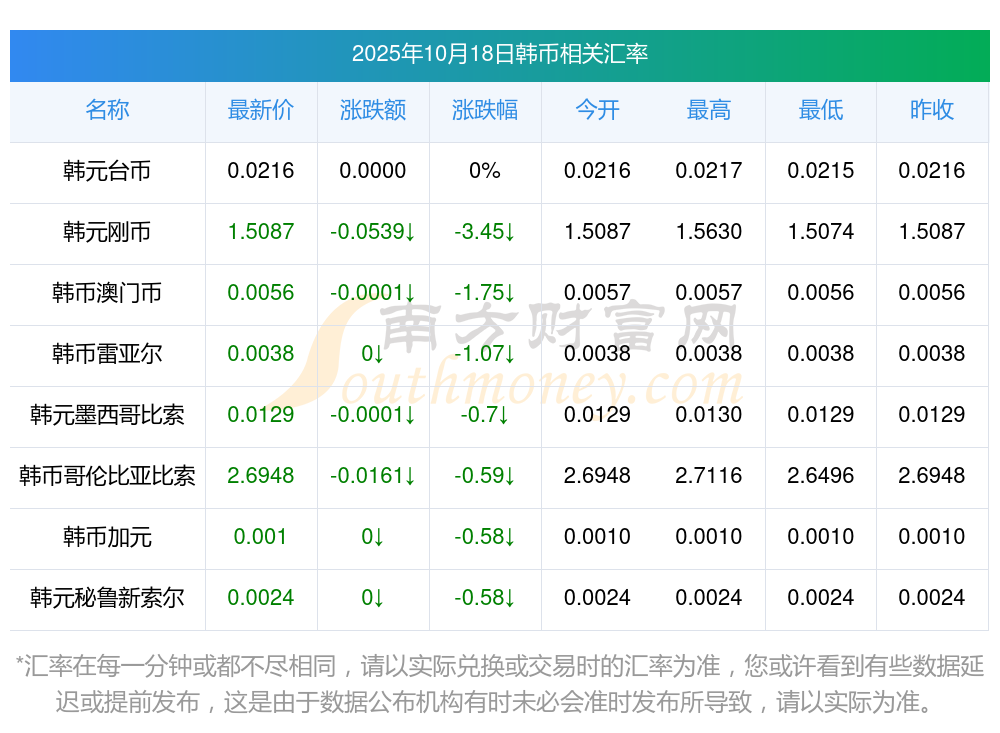
Task: Click the 今开 column header
Action: (x=597, y=110)
